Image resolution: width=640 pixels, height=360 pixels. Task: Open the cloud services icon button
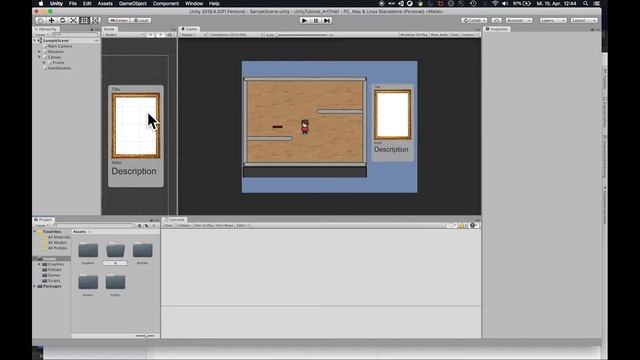point(496,20)
